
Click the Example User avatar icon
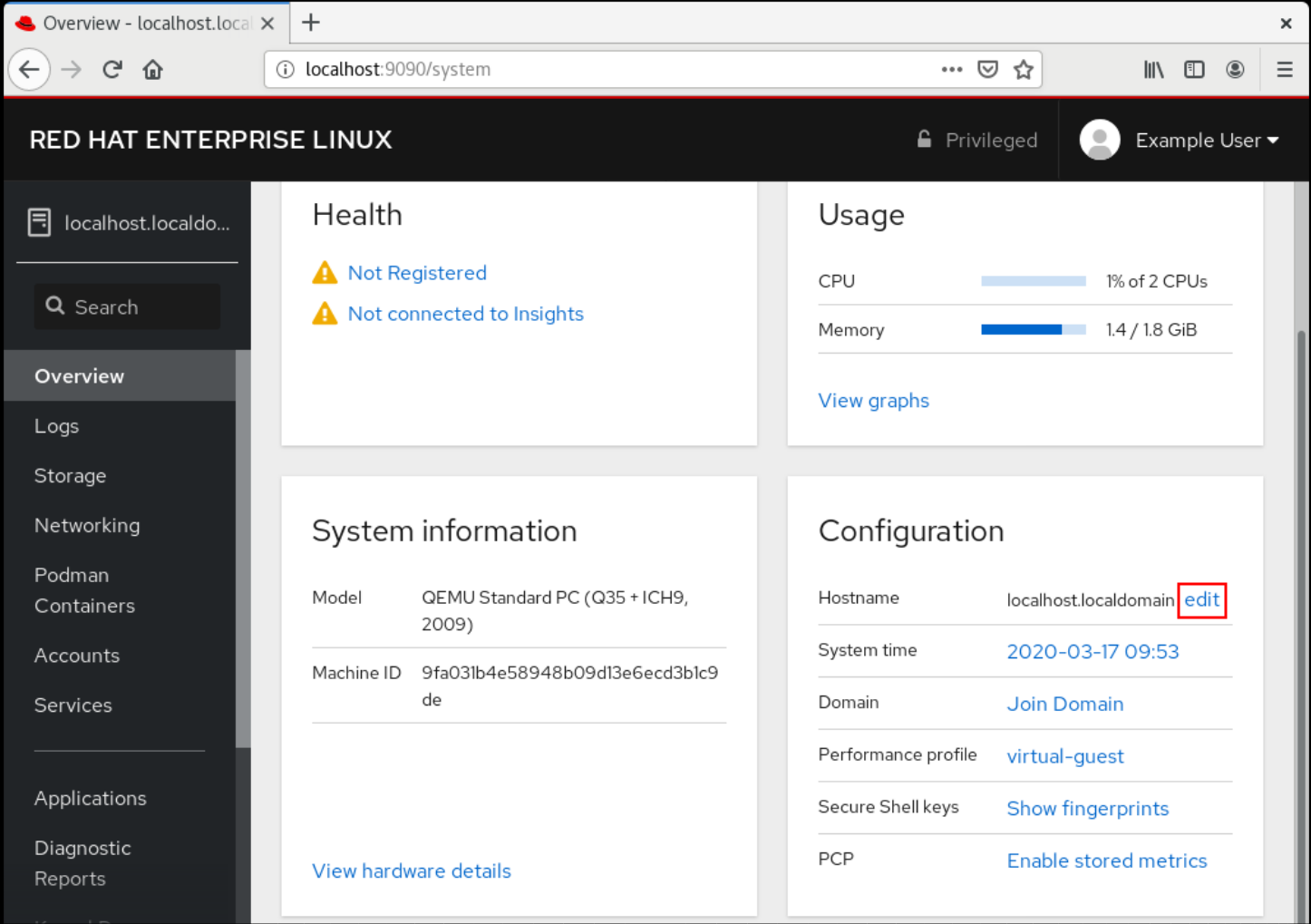pos(1099,141)
